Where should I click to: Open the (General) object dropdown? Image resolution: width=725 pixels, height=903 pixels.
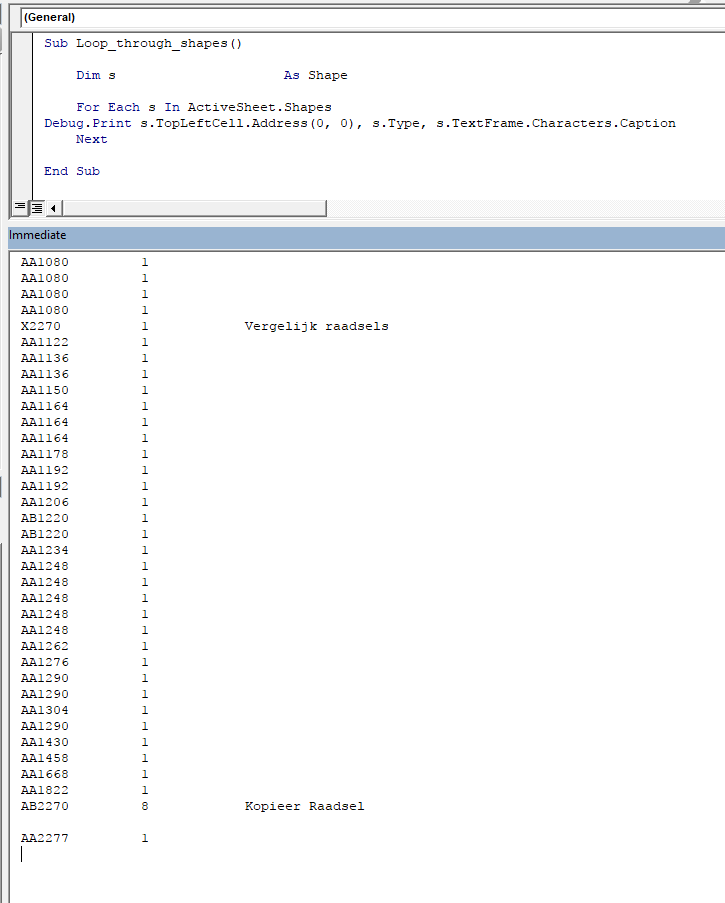coord(373,17)
